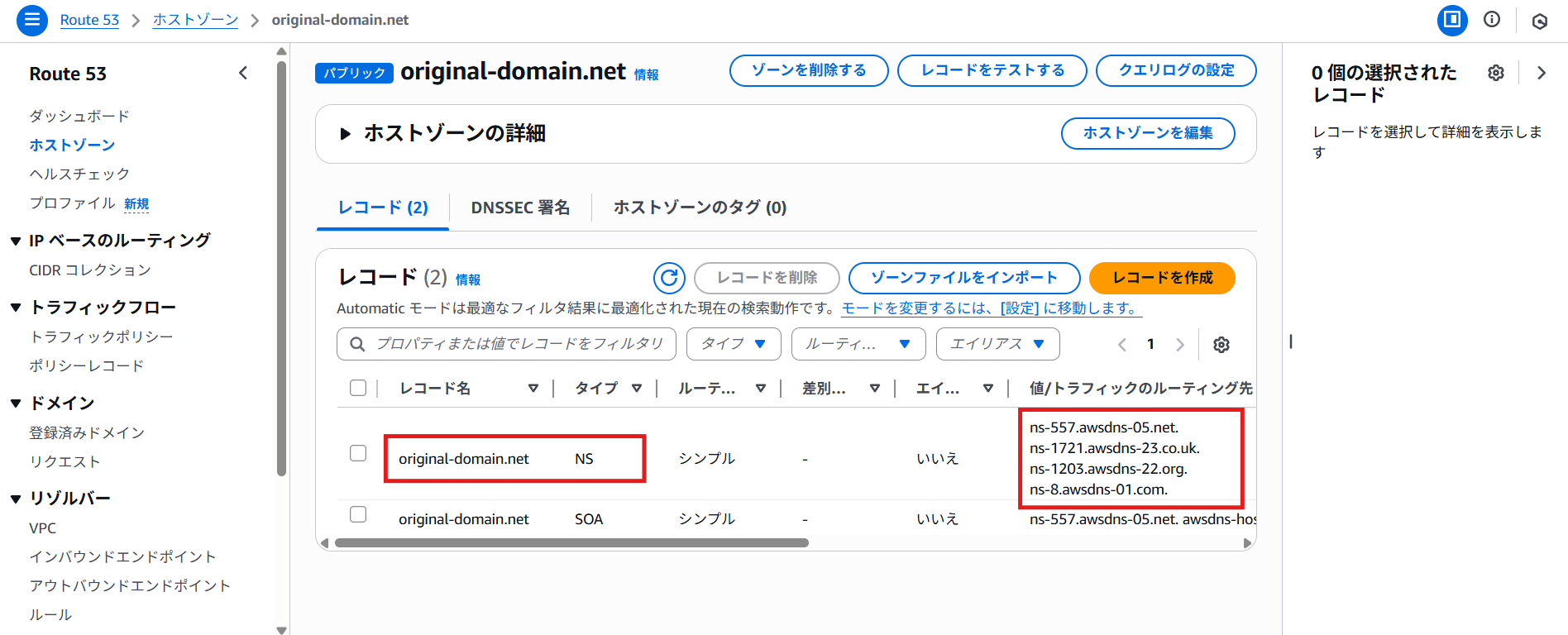Click ゾーンを削除する button
Image resolution: width=1568 pixels, height=635 pixels.
[809, 70]
